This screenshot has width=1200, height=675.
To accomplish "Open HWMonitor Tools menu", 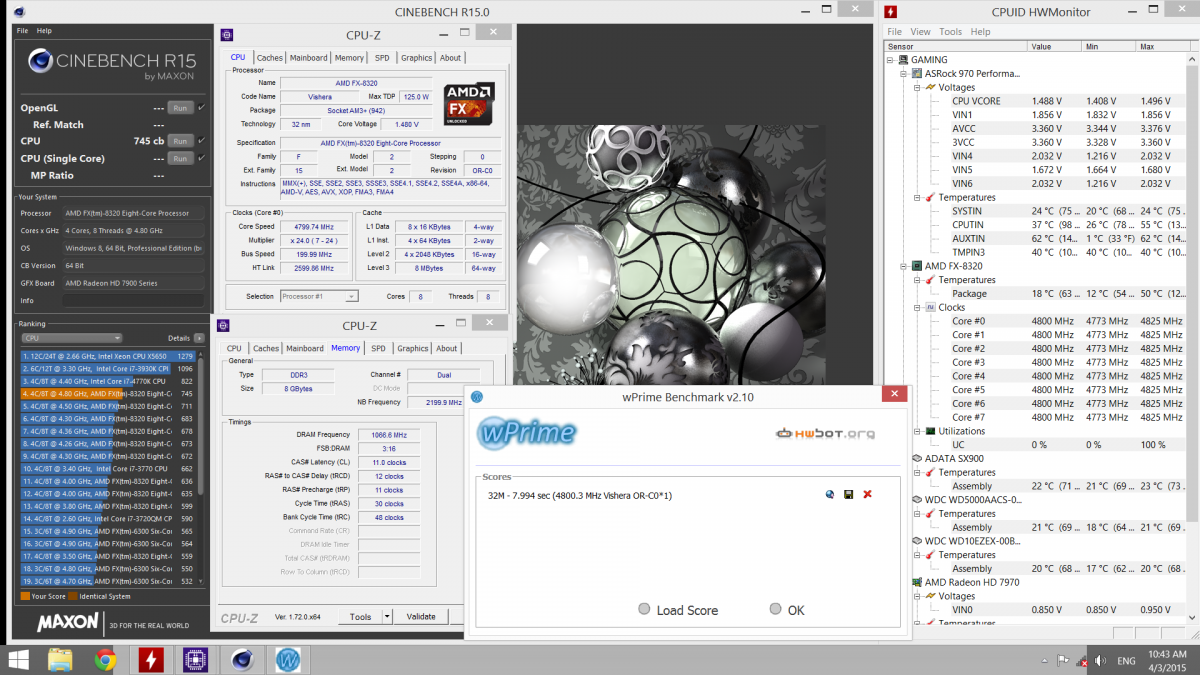I will tap(950, 32).
